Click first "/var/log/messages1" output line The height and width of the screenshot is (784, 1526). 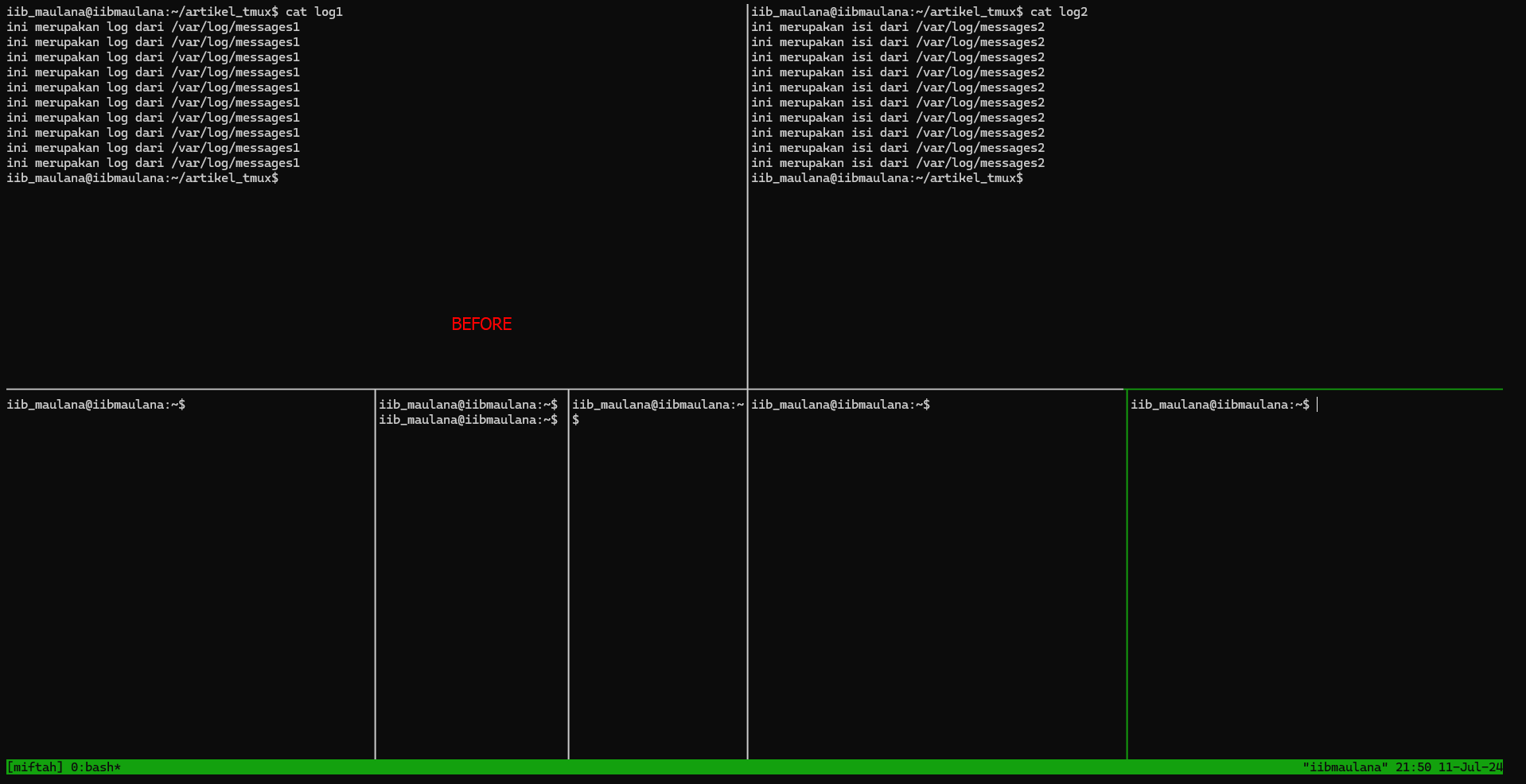pyautogui.click(x=153, y=27)
